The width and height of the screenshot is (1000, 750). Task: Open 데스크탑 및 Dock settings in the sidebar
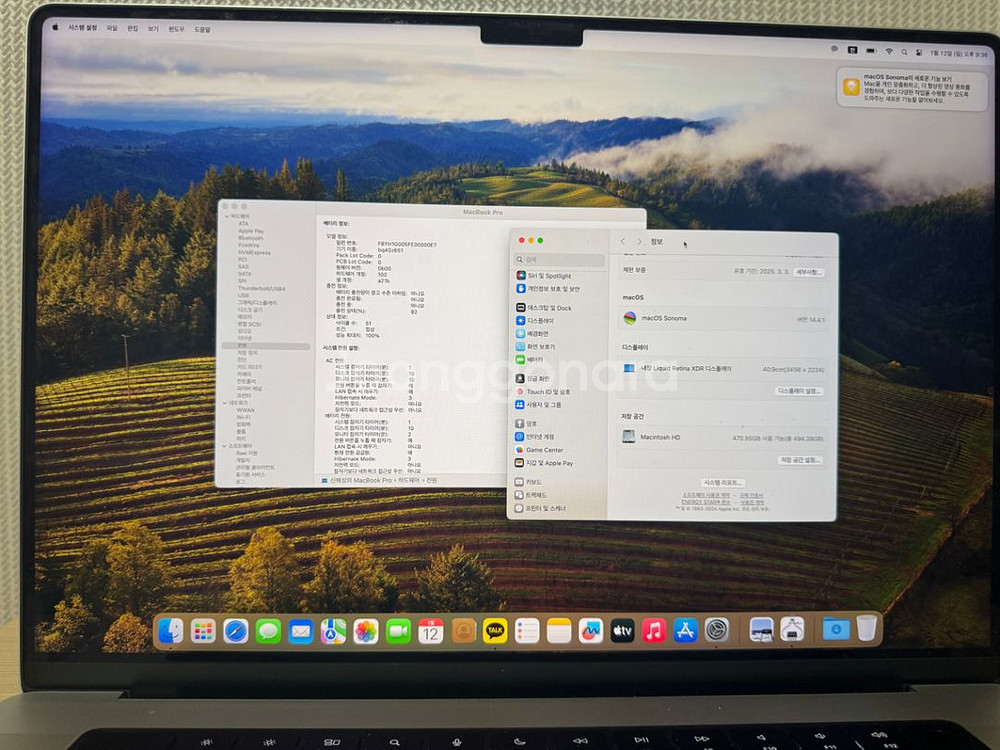tap(544, 307)
